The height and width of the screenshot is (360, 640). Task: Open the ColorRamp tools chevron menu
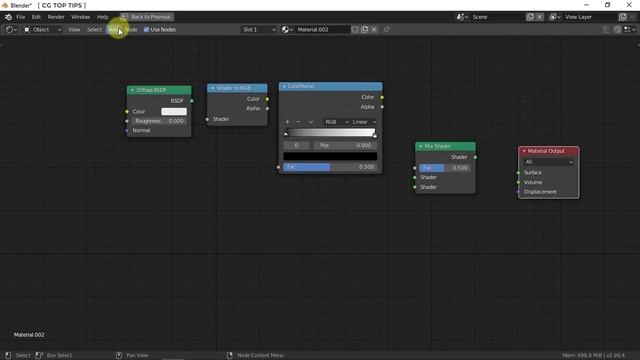click(x=311, y=122)
